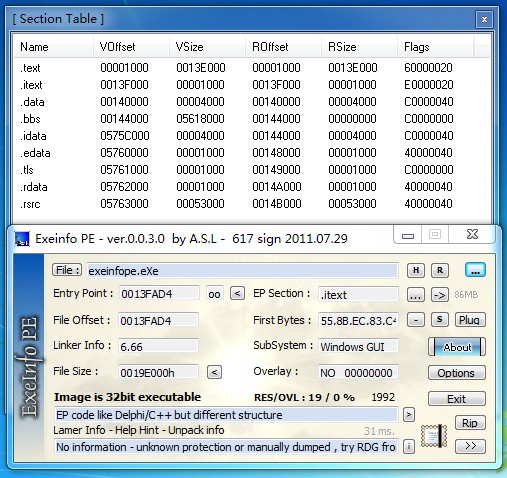Click the H button beside file field
The height and width of the screenshot is (478, 507).
point(416,270)
